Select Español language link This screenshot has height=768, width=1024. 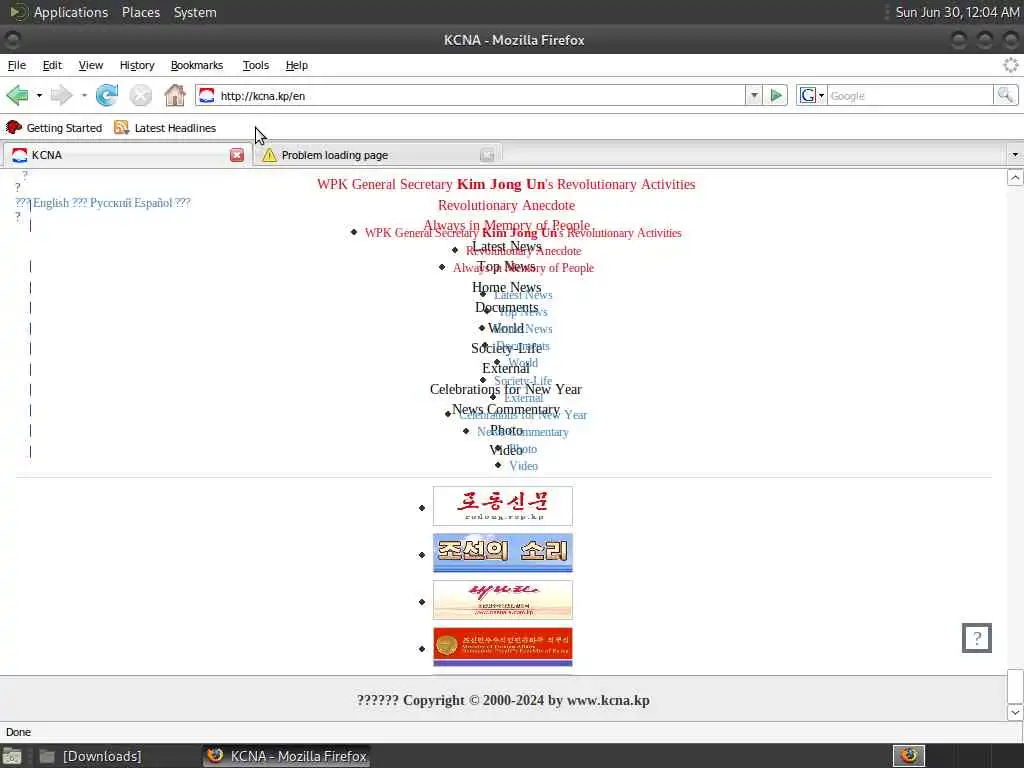(x=153, y=202)
